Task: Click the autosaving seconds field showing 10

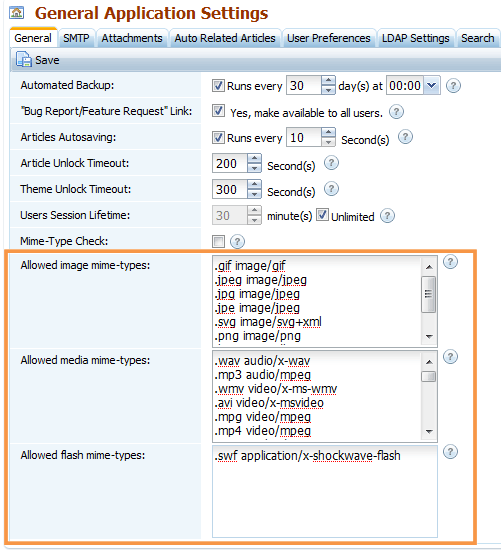Action: point(304,137)
